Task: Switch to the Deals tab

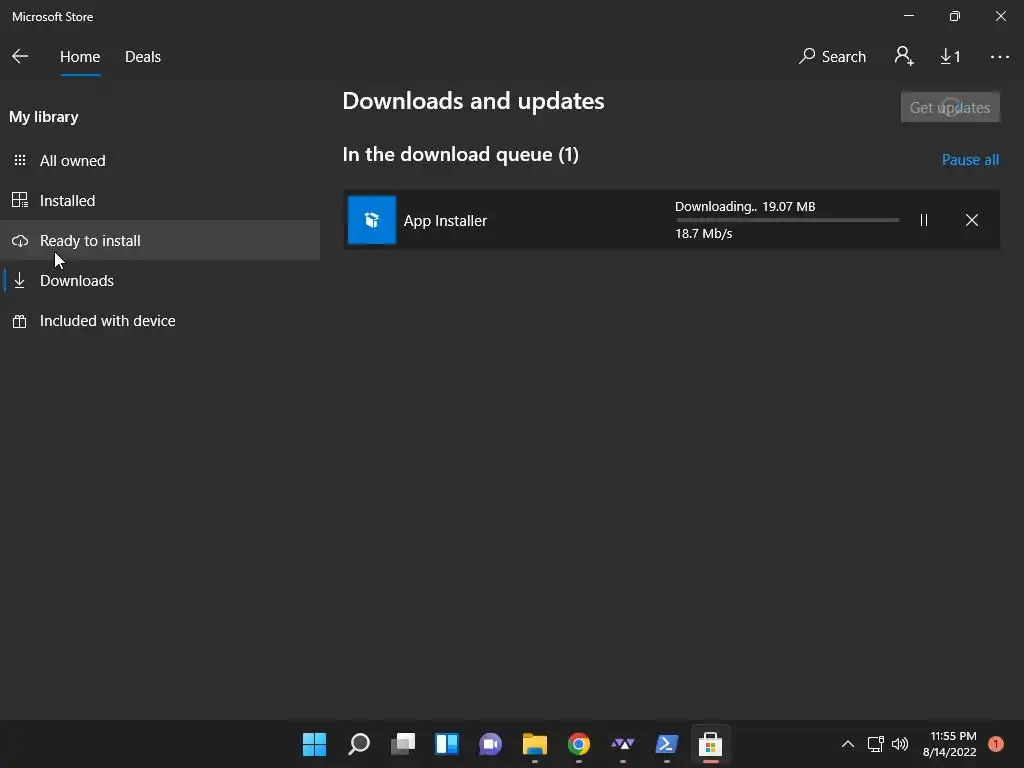Action: click(x=142, y=57)
